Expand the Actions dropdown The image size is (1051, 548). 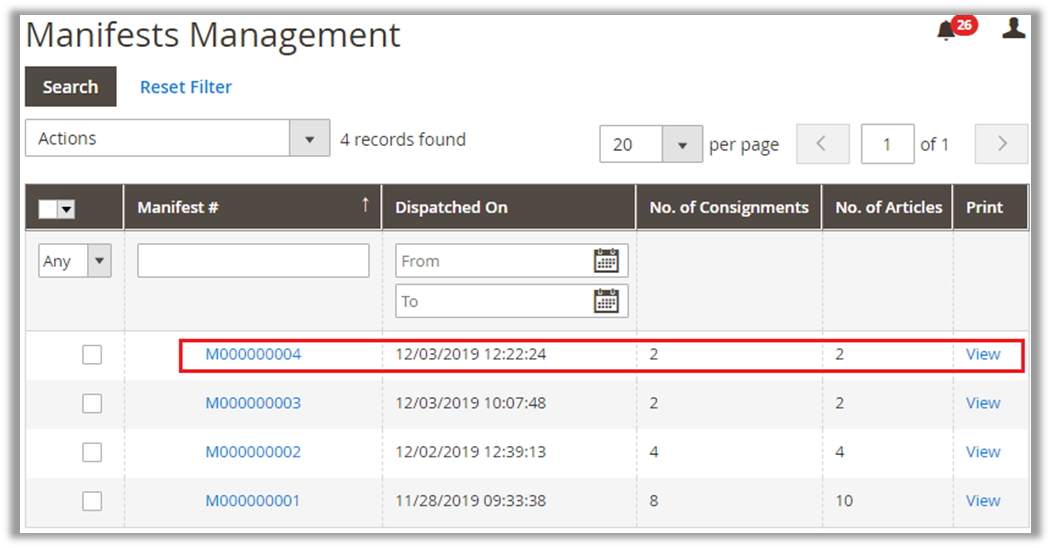pyautogui.click(x=309, y=139)
